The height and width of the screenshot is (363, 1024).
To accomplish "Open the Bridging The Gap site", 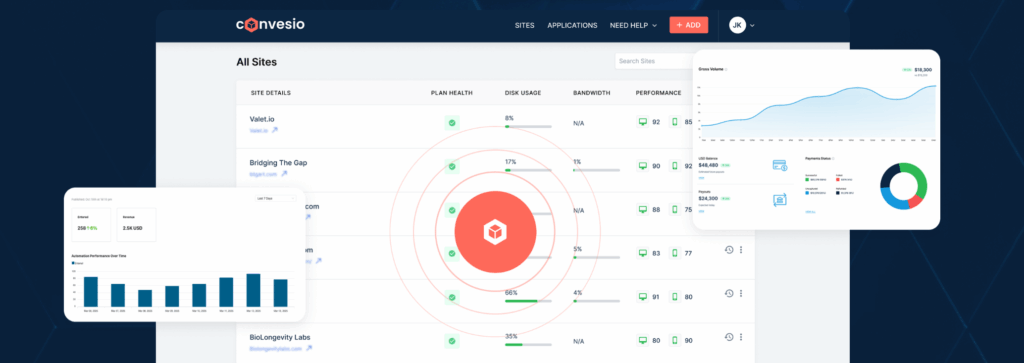I will coord(277,163).
